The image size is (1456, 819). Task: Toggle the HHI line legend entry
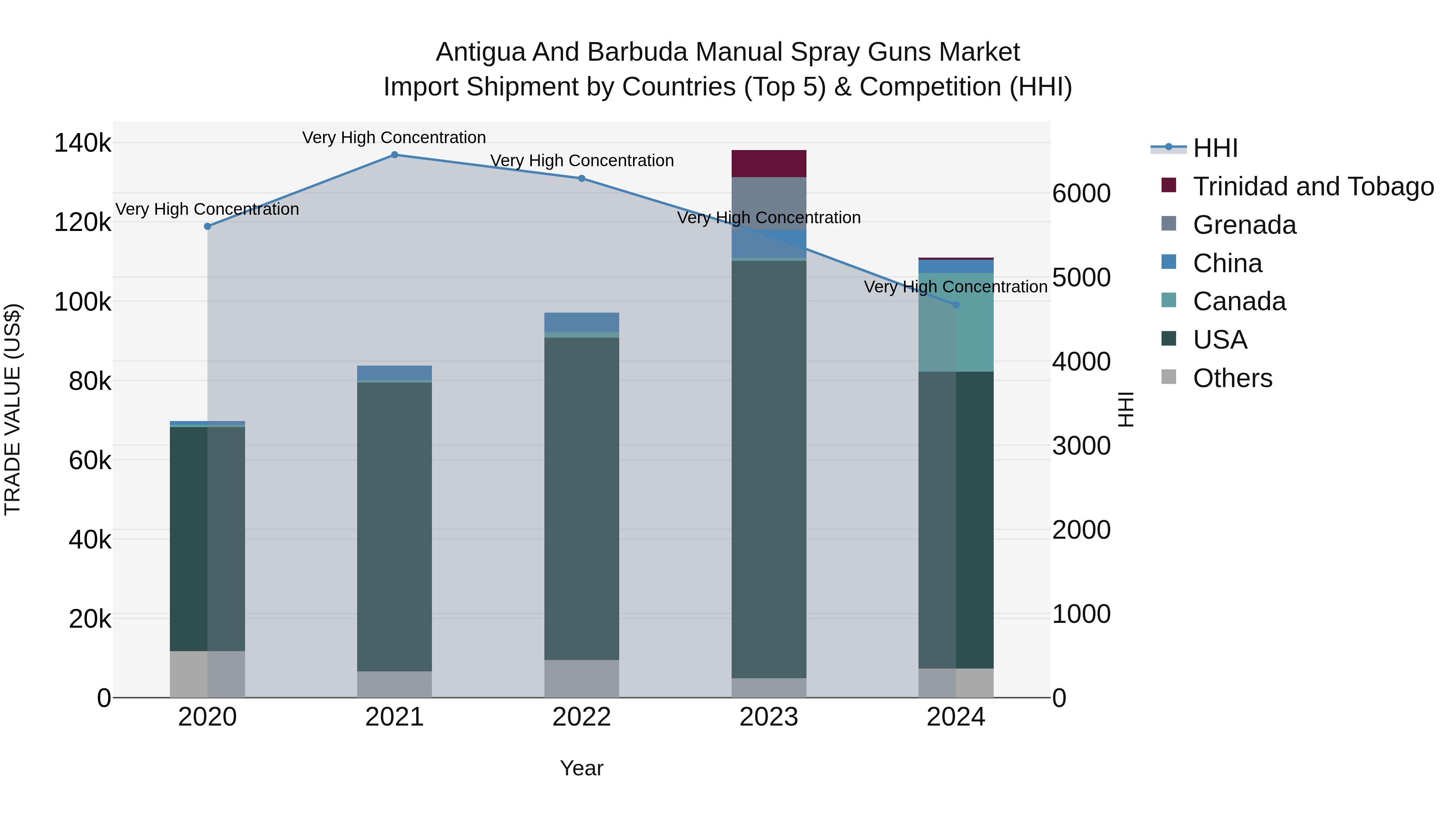pyautogui.click(x=1194, y=148)
